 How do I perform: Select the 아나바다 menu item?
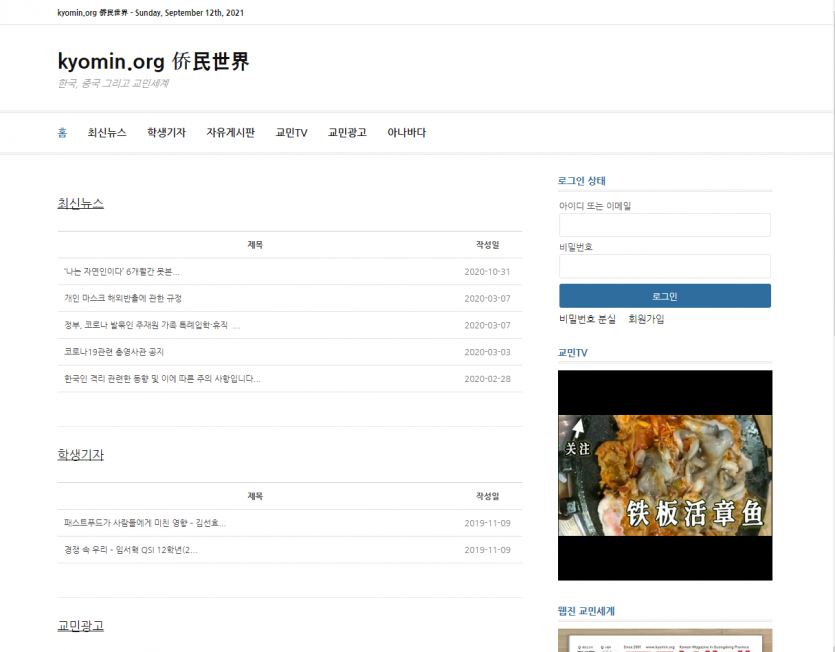pos(406,132)
